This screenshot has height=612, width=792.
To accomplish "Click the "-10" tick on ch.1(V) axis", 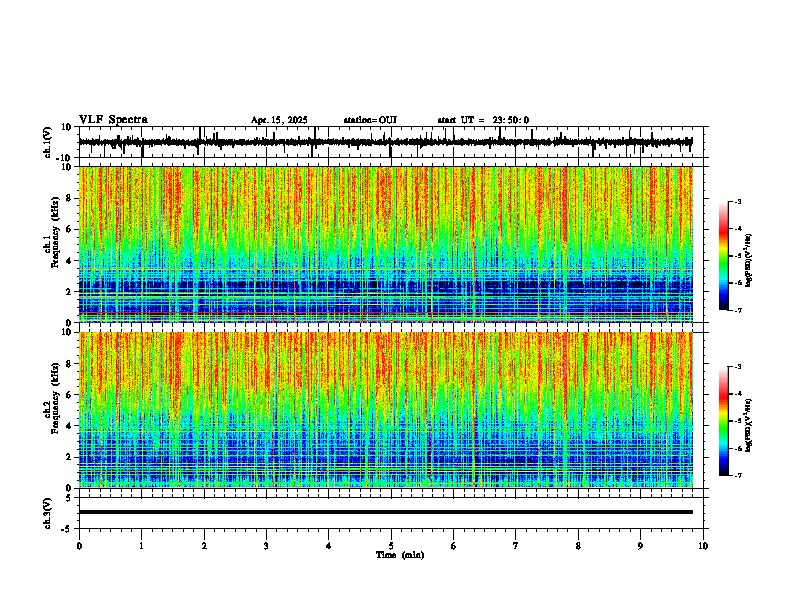I will (64, 158).
